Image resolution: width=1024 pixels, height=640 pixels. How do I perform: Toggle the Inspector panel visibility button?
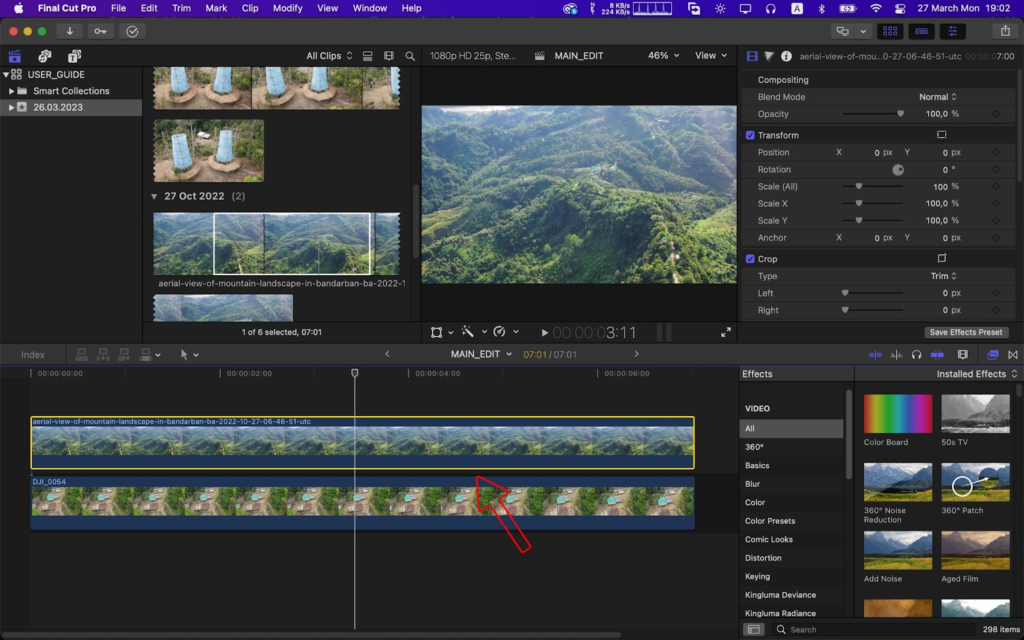pos(953,31)
